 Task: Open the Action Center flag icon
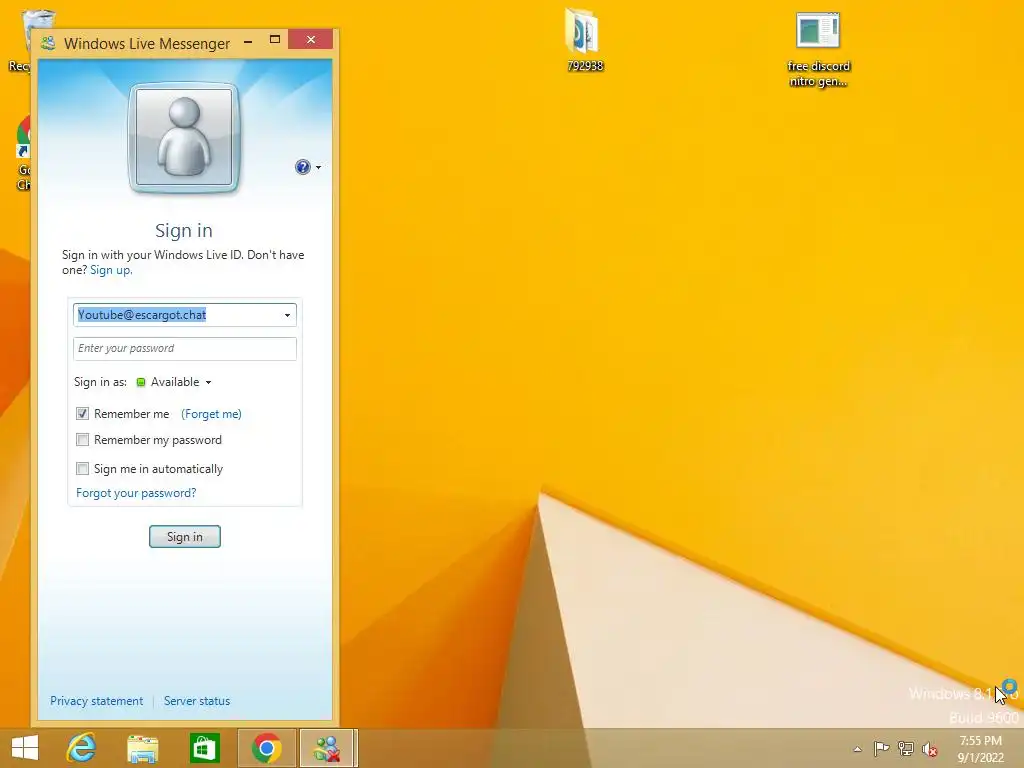click(x=881, y=748)
